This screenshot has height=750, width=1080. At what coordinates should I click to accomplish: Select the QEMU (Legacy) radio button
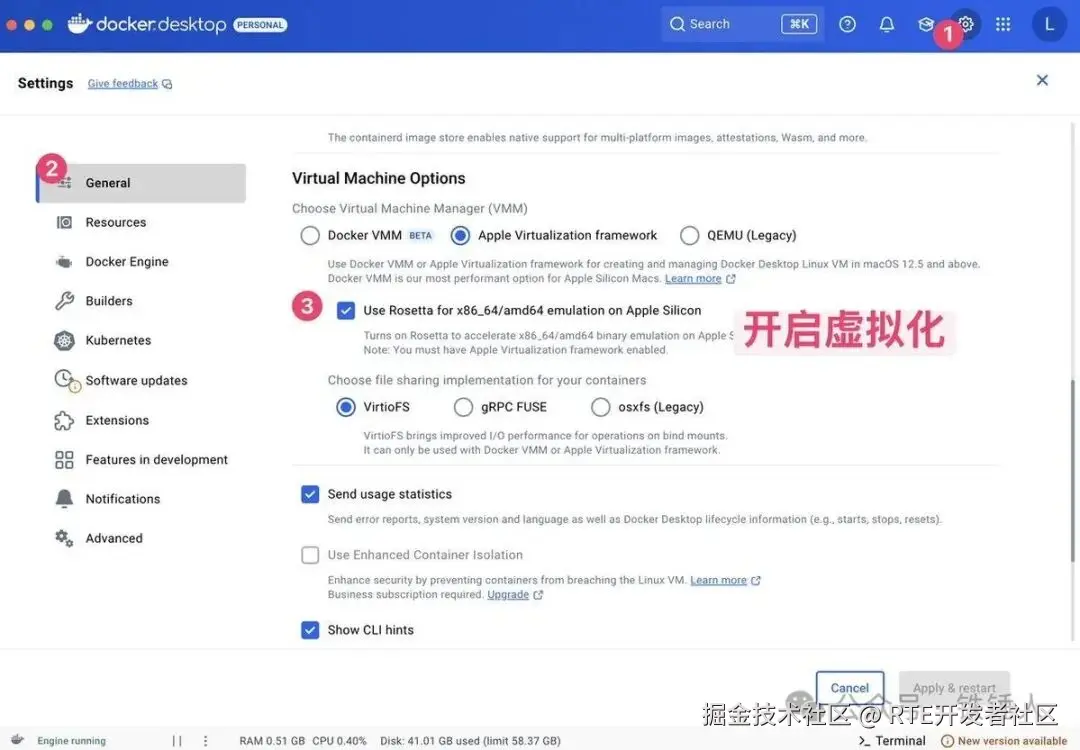click(x=689, y=236)
